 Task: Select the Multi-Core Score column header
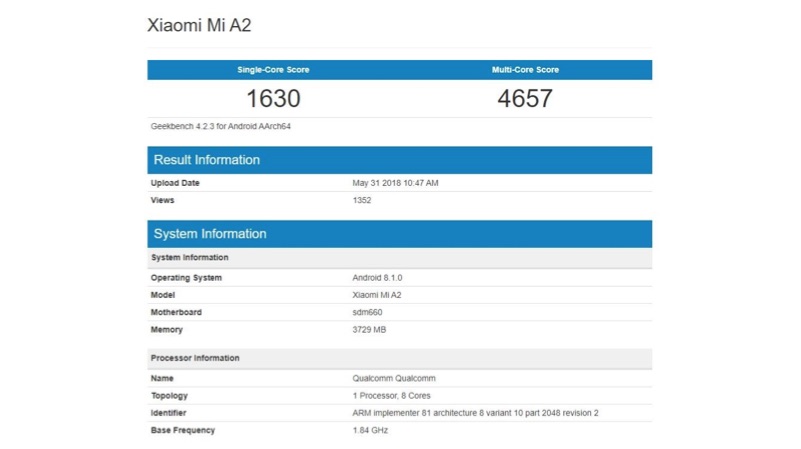tap(525, 70)
